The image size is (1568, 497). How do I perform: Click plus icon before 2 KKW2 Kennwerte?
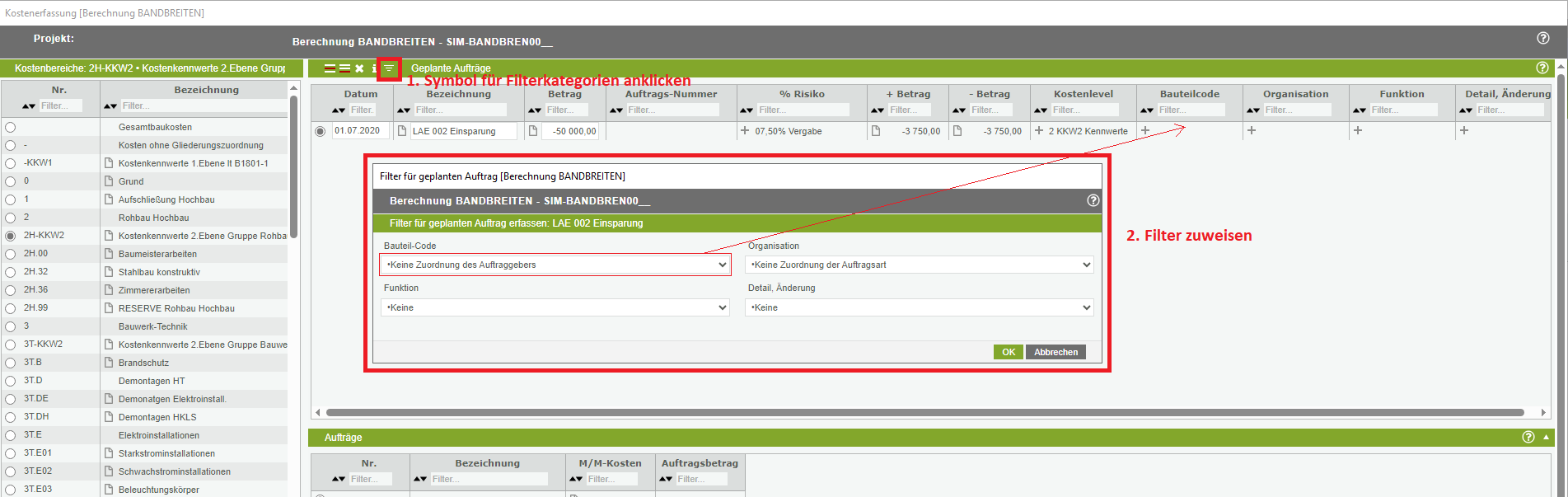[1039, 130]
